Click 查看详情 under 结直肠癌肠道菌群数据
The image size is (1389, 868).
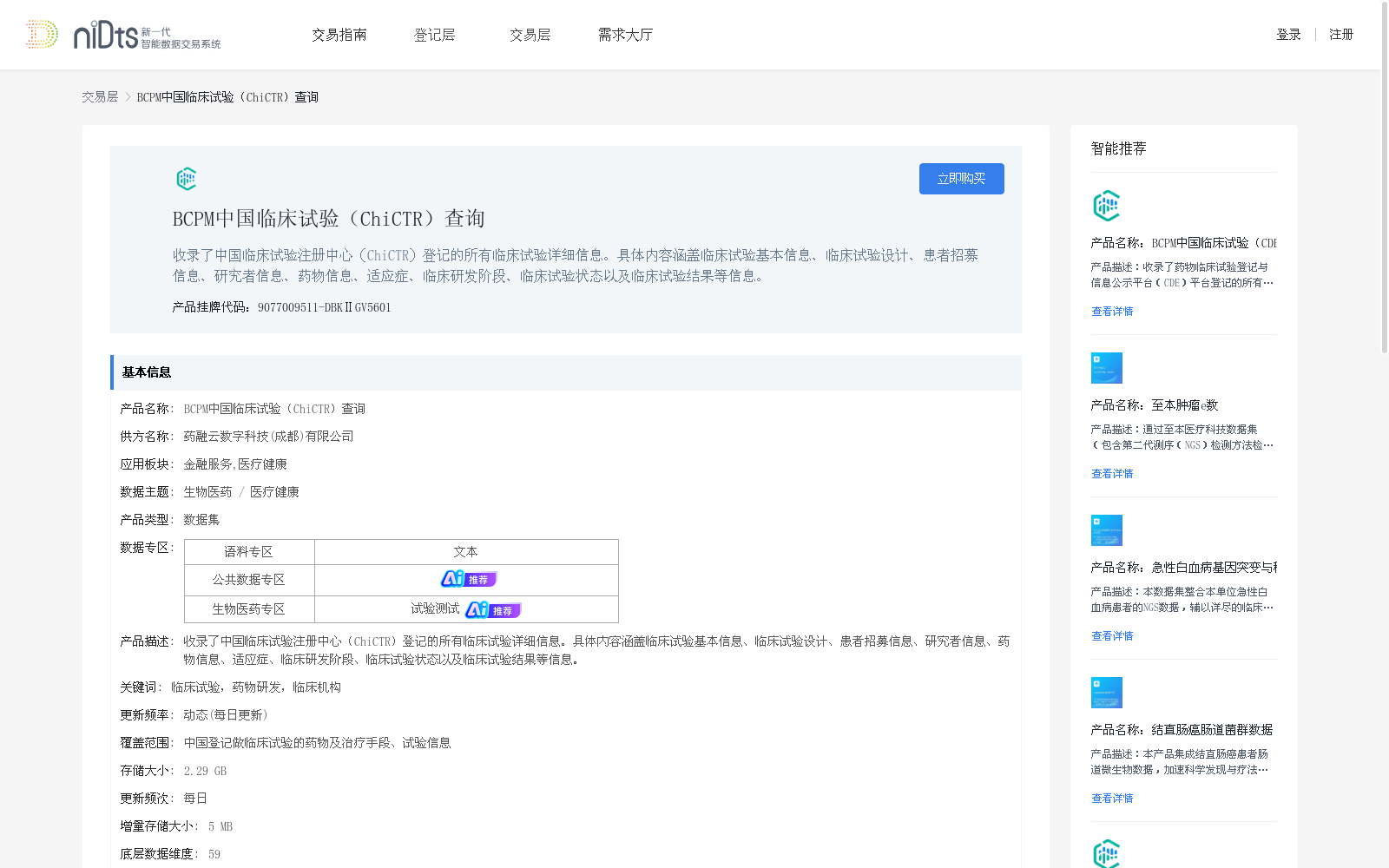(x=1112, y=799)
